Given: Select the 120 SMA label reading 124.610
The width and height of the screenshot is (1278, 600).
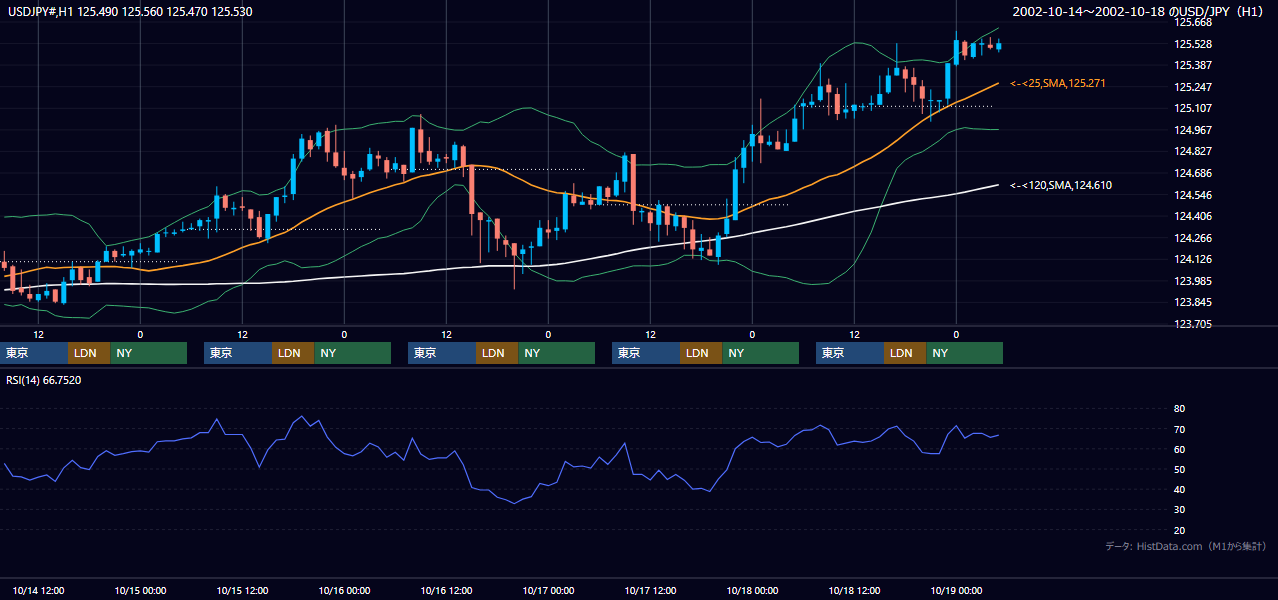Looking at the screenshot, I should (1061, 185).
